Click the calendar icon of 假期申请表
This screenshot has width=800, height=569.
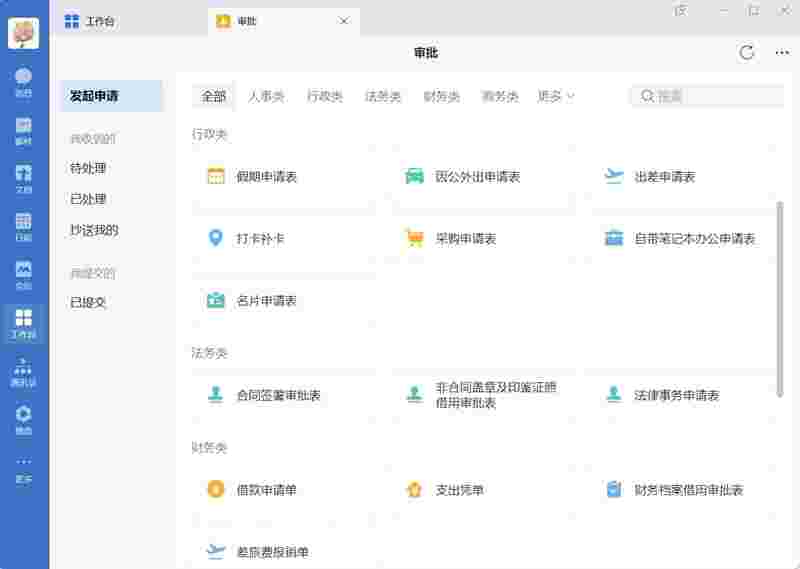216,176
